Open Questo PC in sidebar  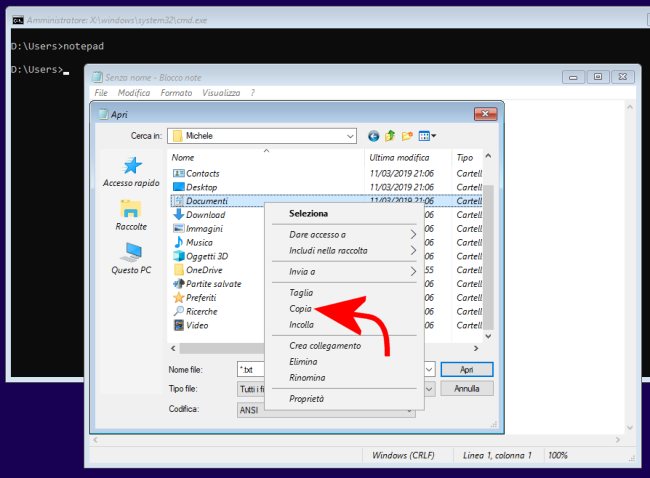(131, 259)
